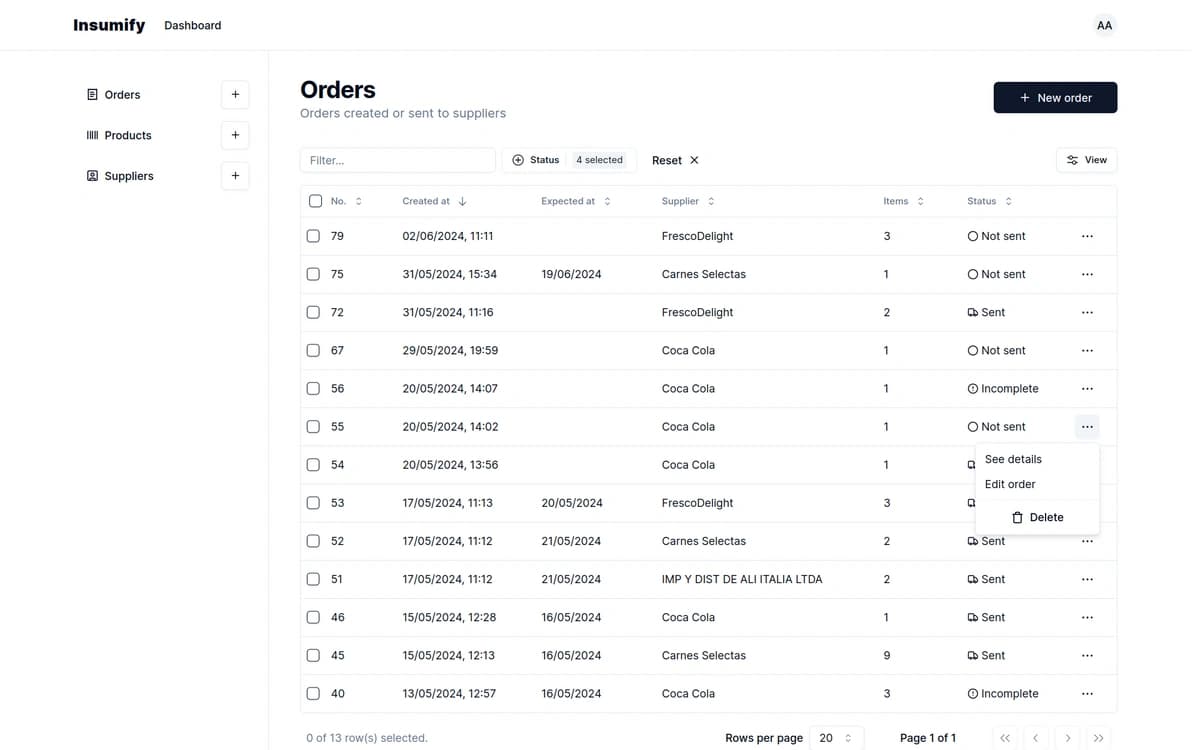Viewport: 1200px width, 750px height.
Task: Click the Not sent status of order 67
Action: 996,350
